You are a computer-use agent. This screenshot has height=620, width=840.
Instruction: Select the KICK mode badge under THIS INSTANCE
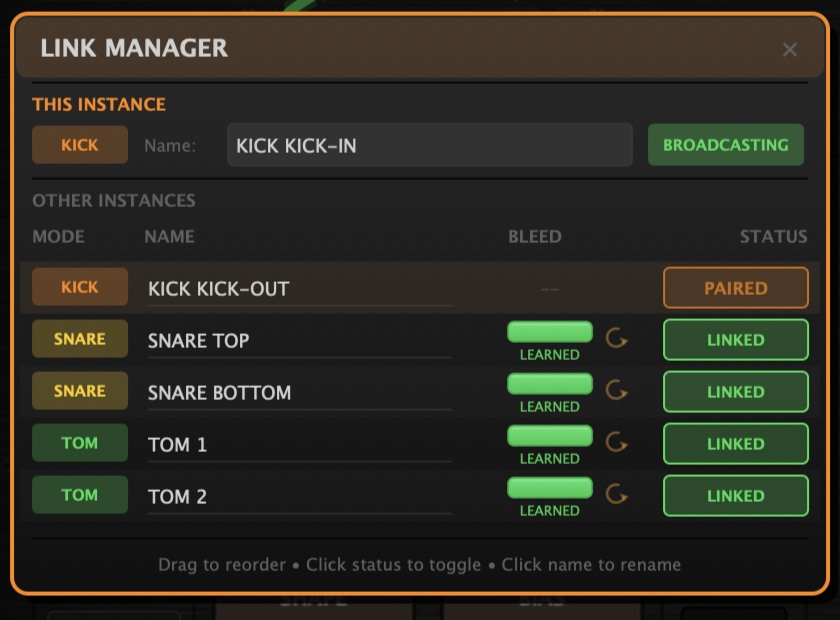click(x=79, y=144)
